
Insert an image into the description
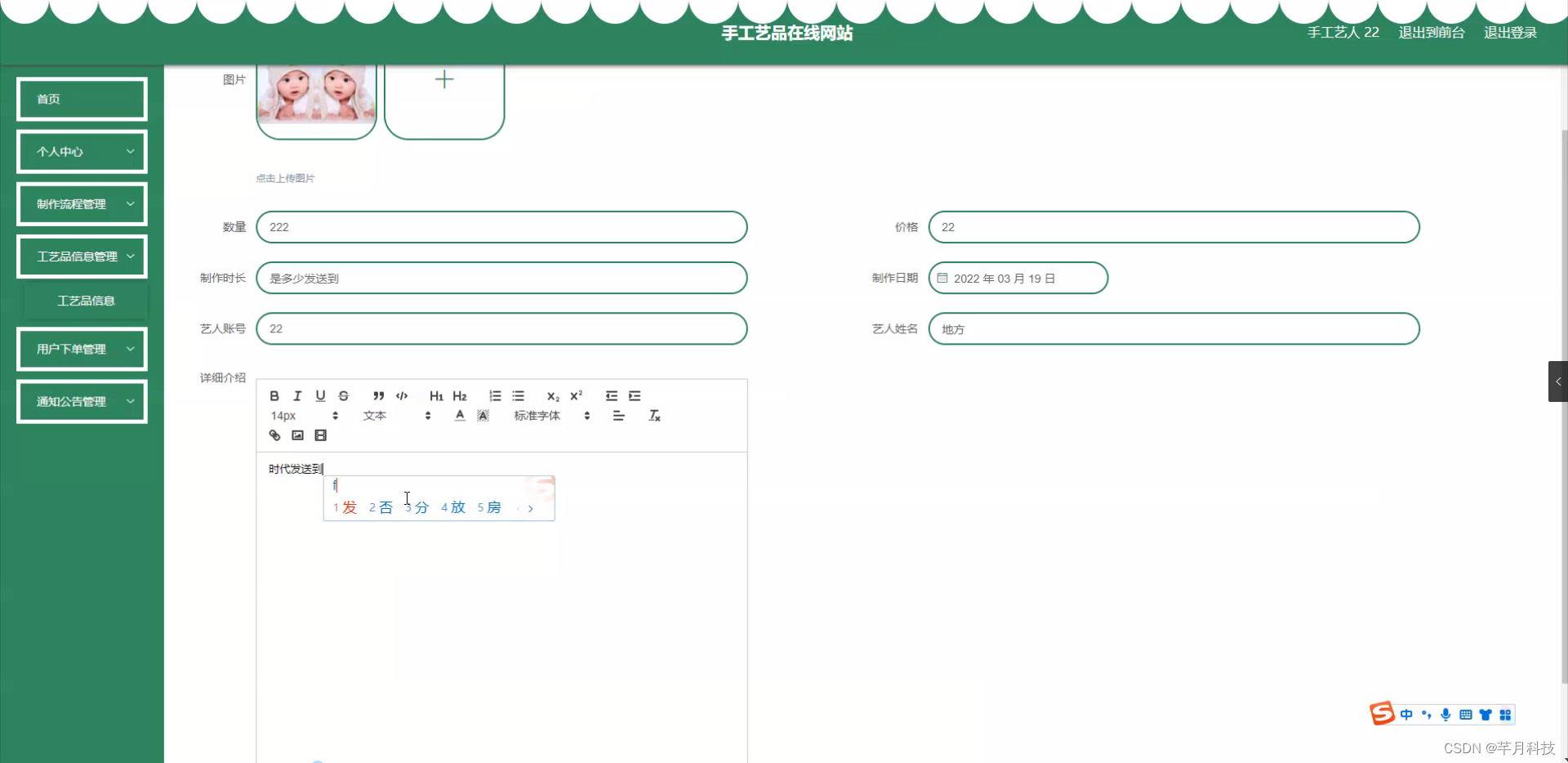coord(297,435)
